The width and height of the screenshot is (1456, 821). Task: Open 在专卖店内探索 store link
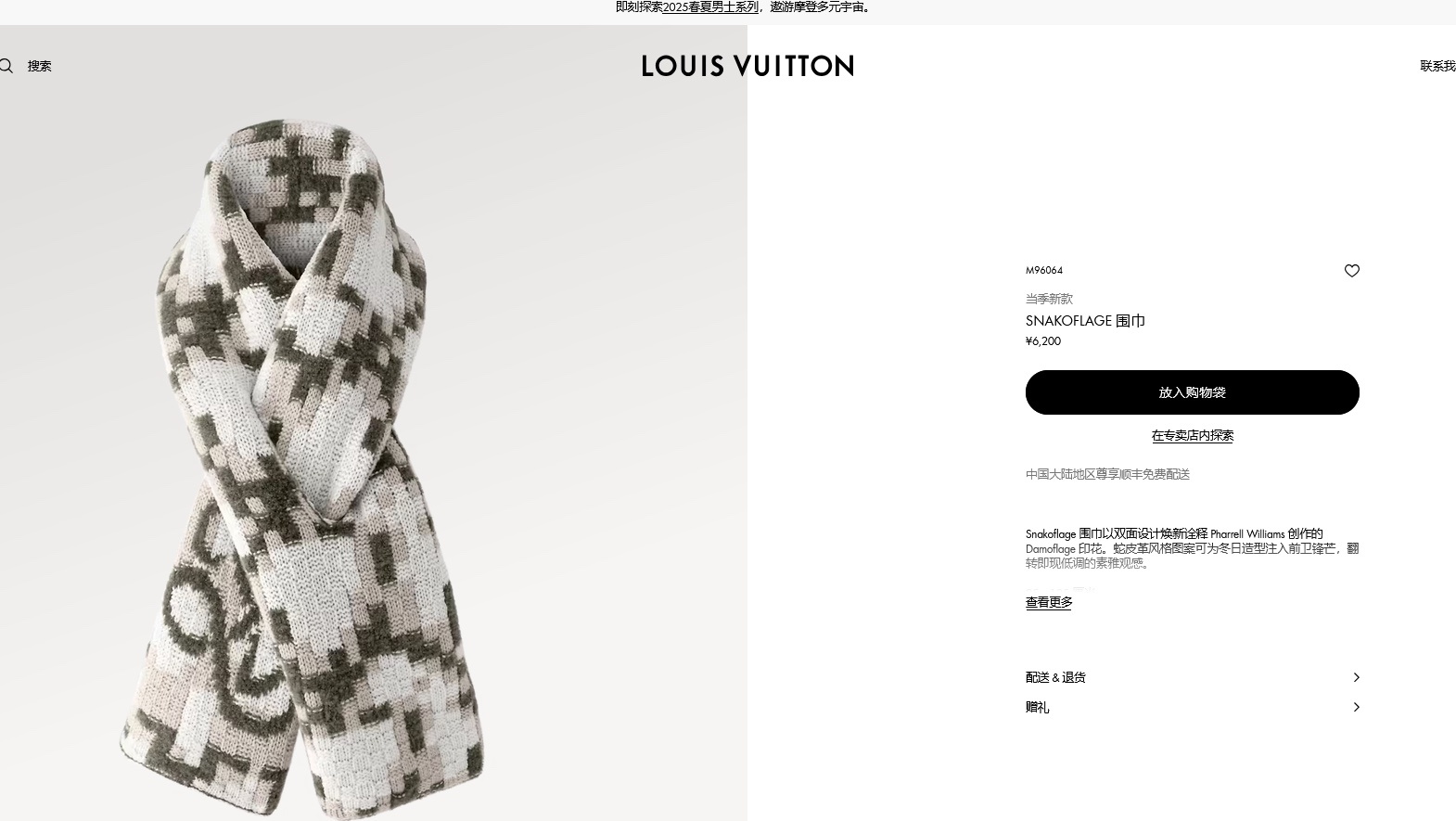coord(1192,435)
